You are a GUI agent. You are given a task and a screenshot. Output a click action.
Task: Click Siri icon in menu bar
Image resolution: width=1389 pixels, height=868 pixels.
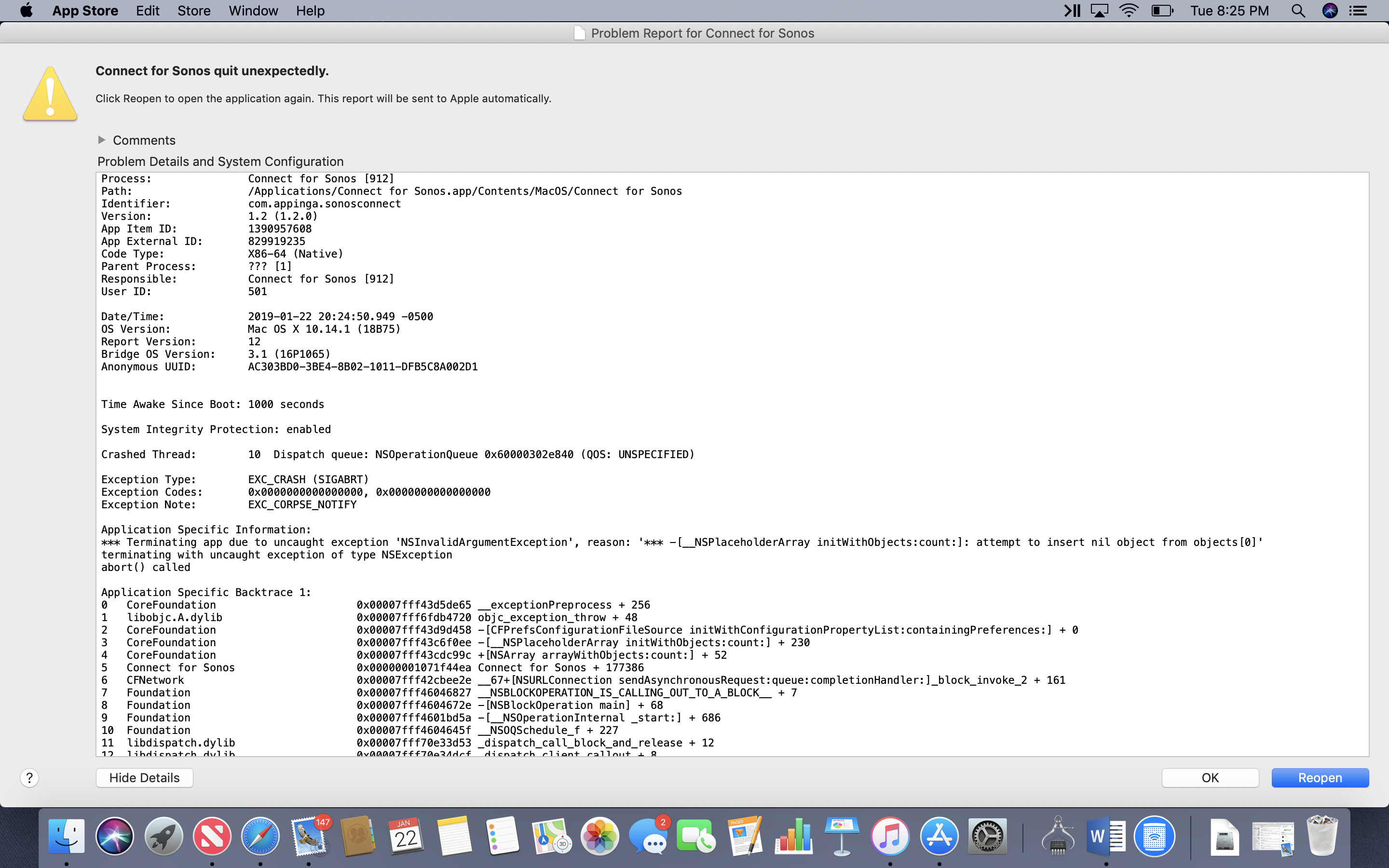click(1330, 10)
